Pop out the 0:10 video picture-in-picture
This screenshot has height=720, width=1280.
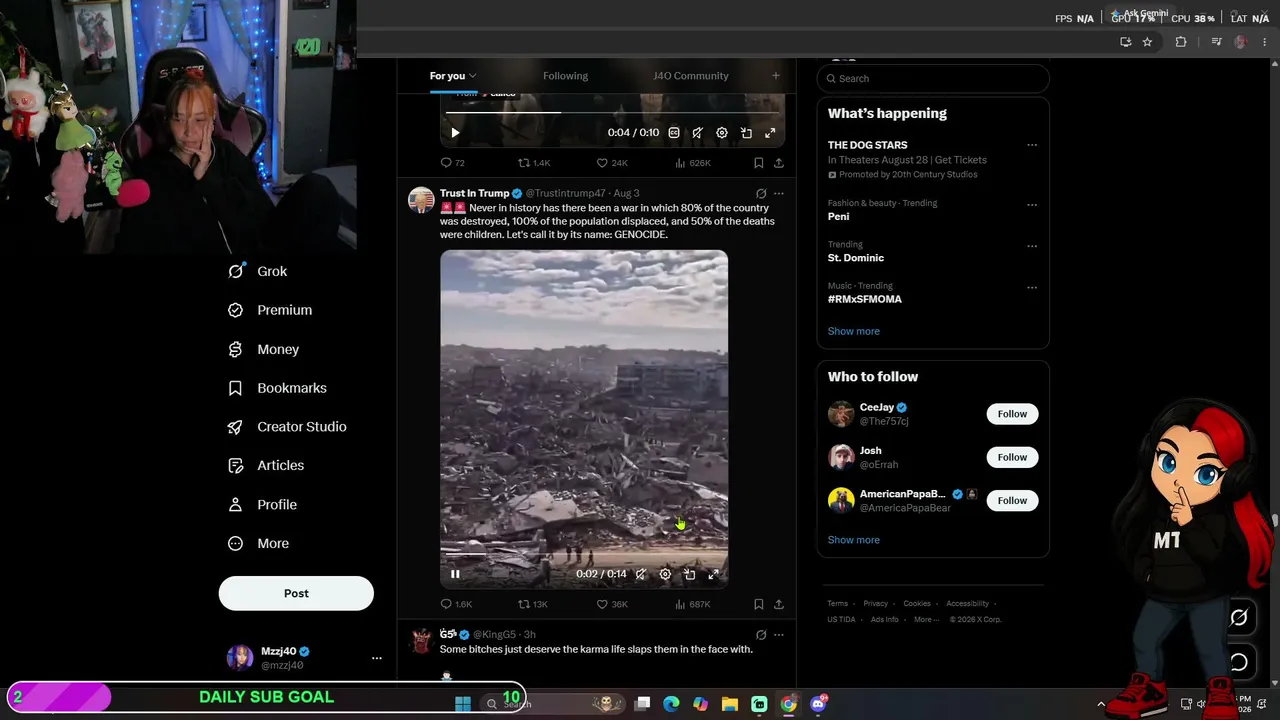pyautogui.click(x=746, y=132)
